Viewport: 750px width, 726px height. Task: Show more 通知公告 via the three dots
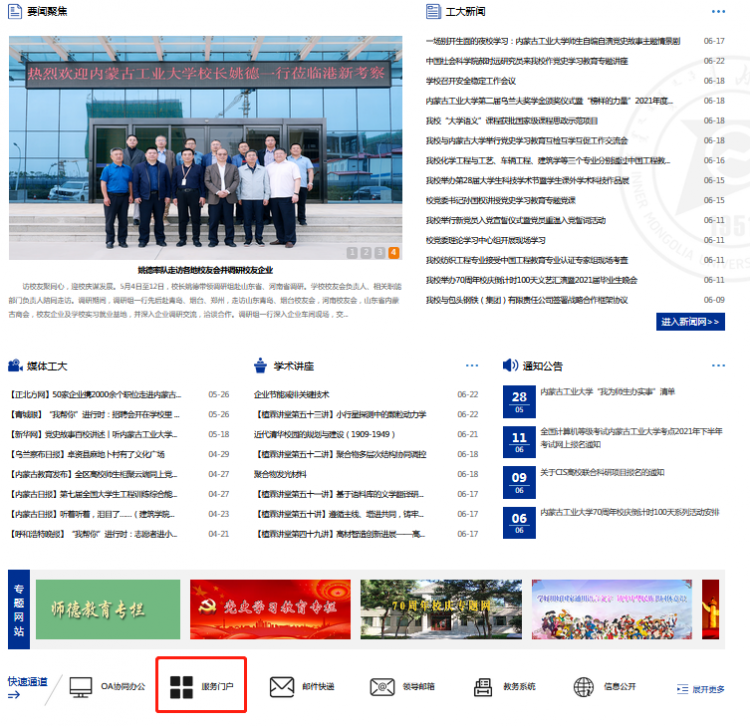click(718, 366)
